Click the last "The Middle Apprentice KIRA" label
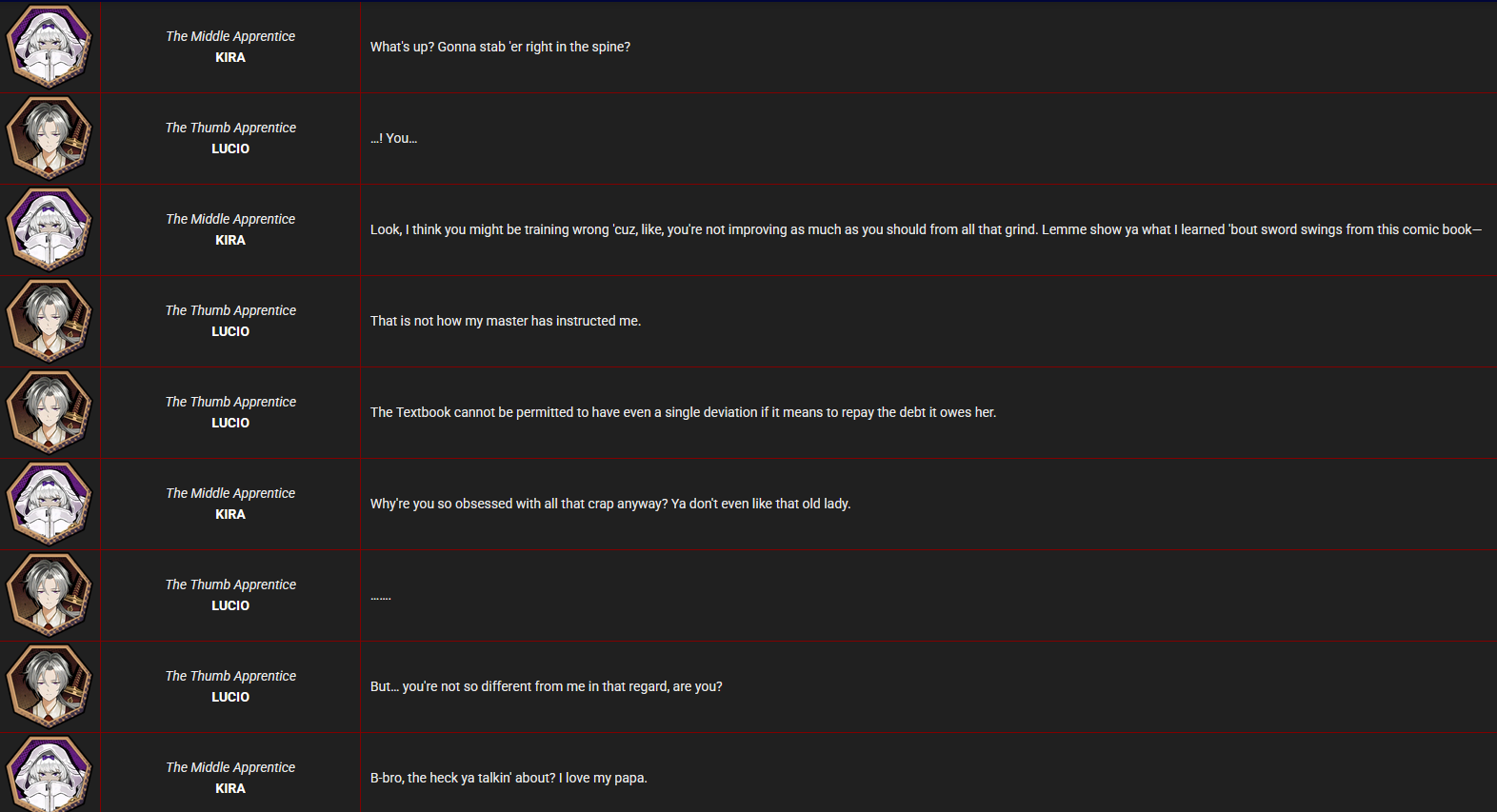Image resolution: width=1497 pixels, height=812 pixels. pyautogui.click(x=230, y=778)
